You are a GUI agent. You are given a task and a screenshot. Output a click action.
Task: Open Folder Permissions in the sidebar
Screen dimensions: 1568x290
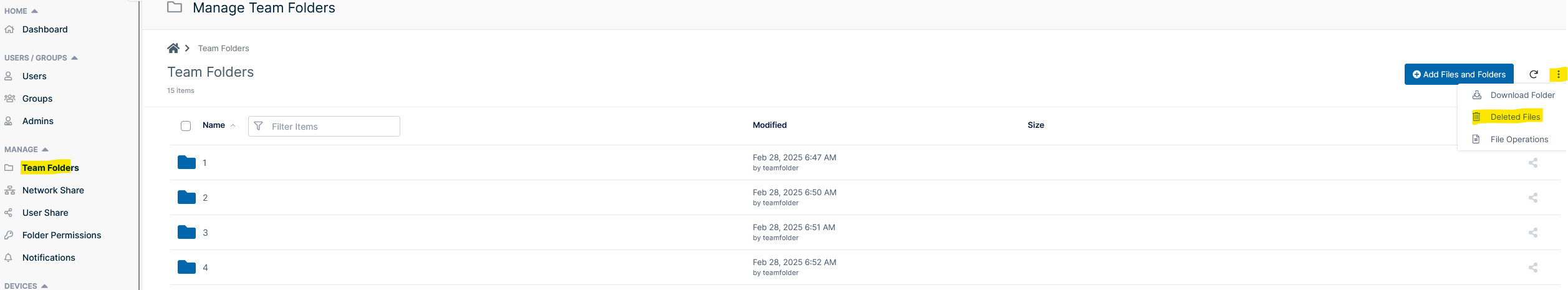click(x=62, y=235)
